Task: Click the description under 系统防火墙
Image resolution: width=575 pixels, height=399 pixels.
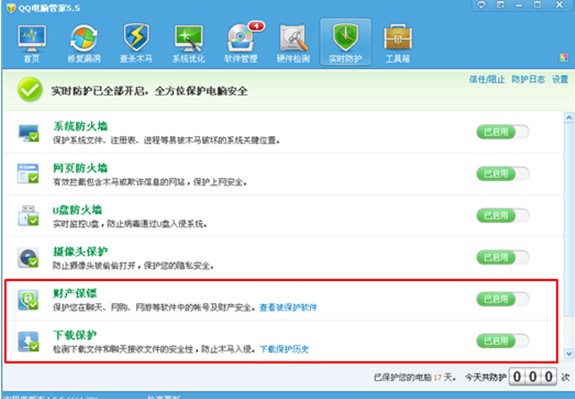Action: point(166,140)
